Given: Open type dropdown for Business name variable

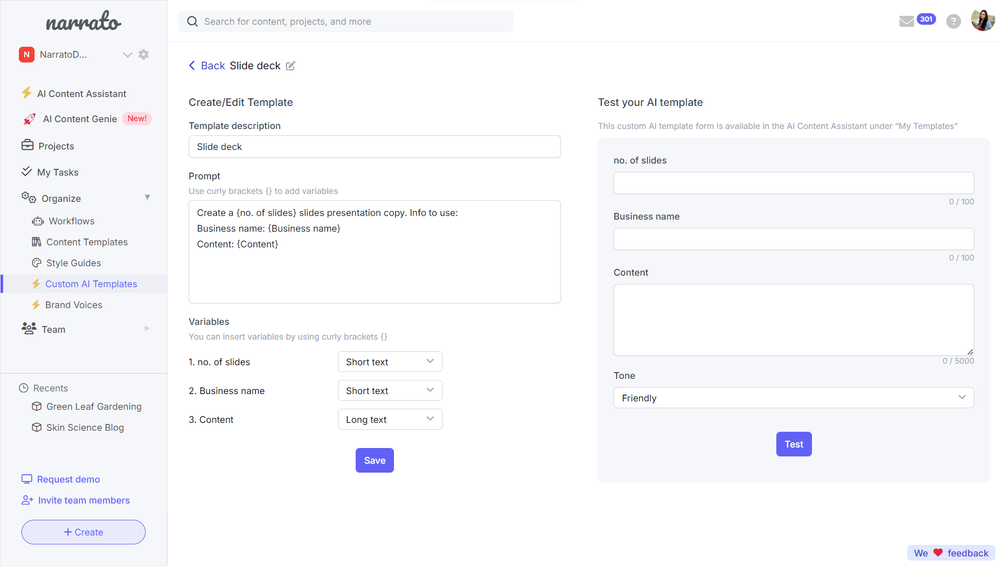Looking at the screenshot, I should pos(390,391).
